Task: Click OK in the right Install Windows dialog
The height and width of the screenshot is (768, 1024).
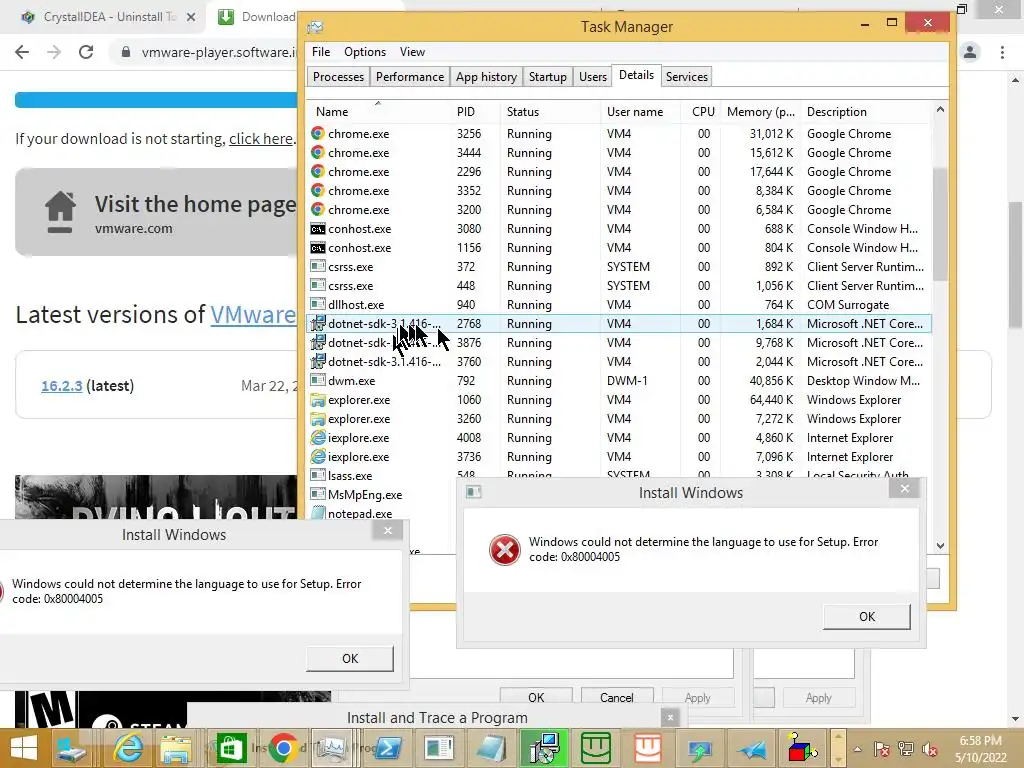Action: pos(867,616)
